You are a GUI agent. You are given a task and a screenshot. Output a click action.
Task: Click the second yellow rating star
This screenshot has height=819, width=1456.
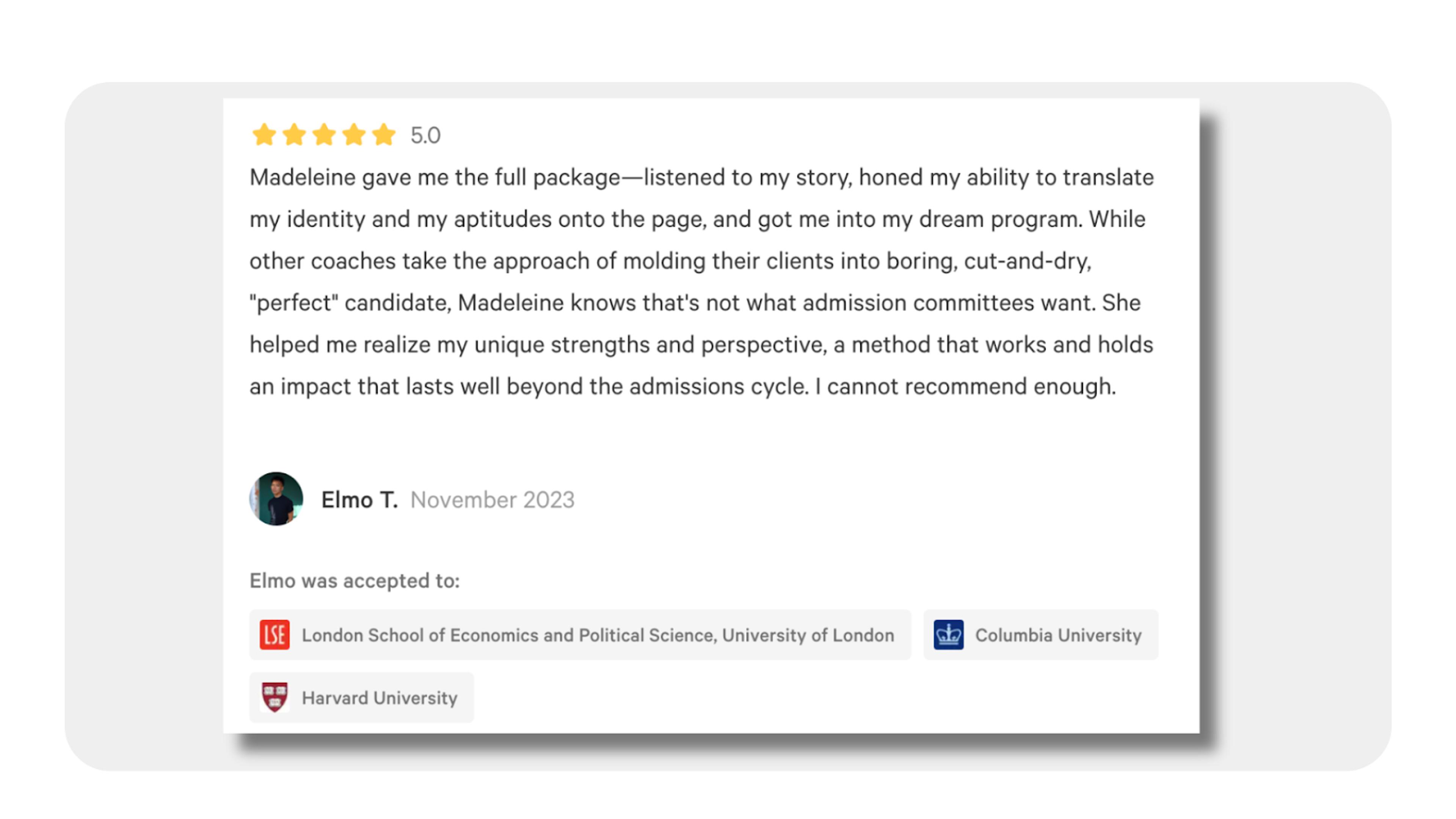(294, 135)
